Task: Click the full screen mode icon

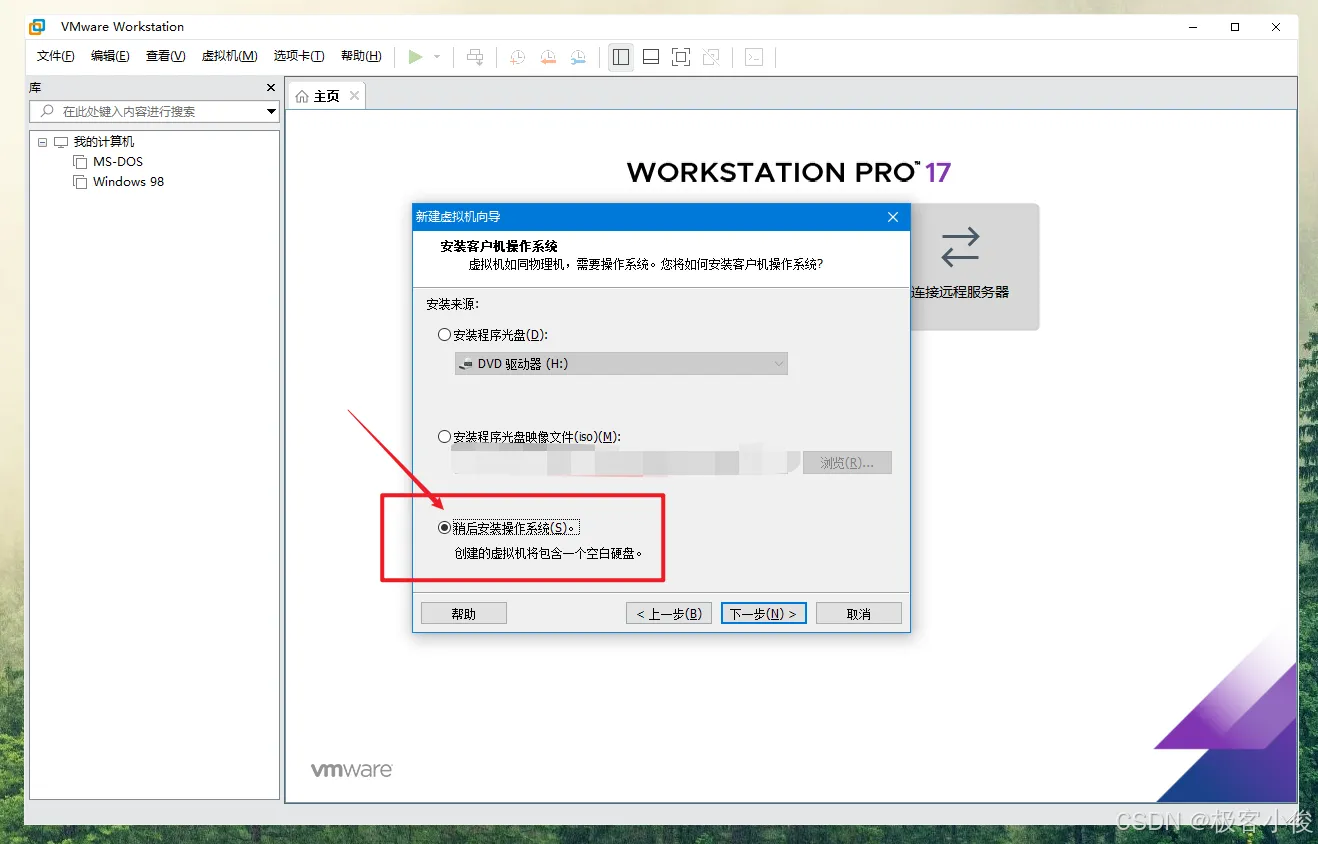Action: pyautogui.click(x=681, y=57)
